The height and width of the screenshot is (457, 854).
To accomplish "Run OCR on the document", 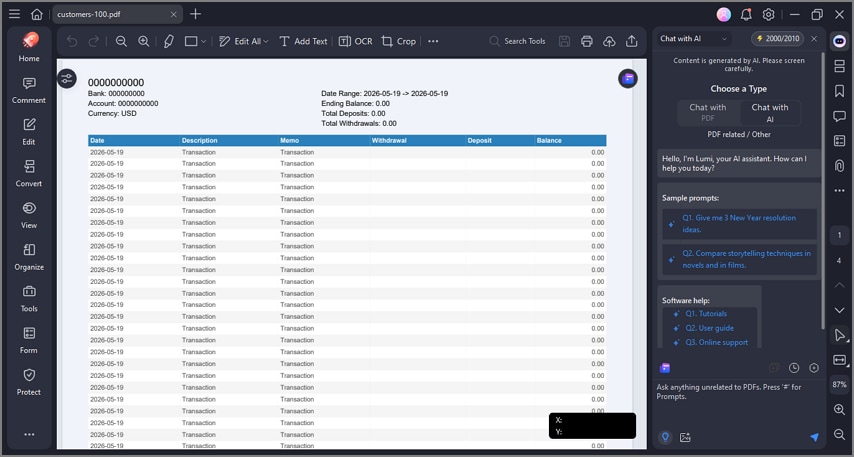I will (x=356, y=41).
